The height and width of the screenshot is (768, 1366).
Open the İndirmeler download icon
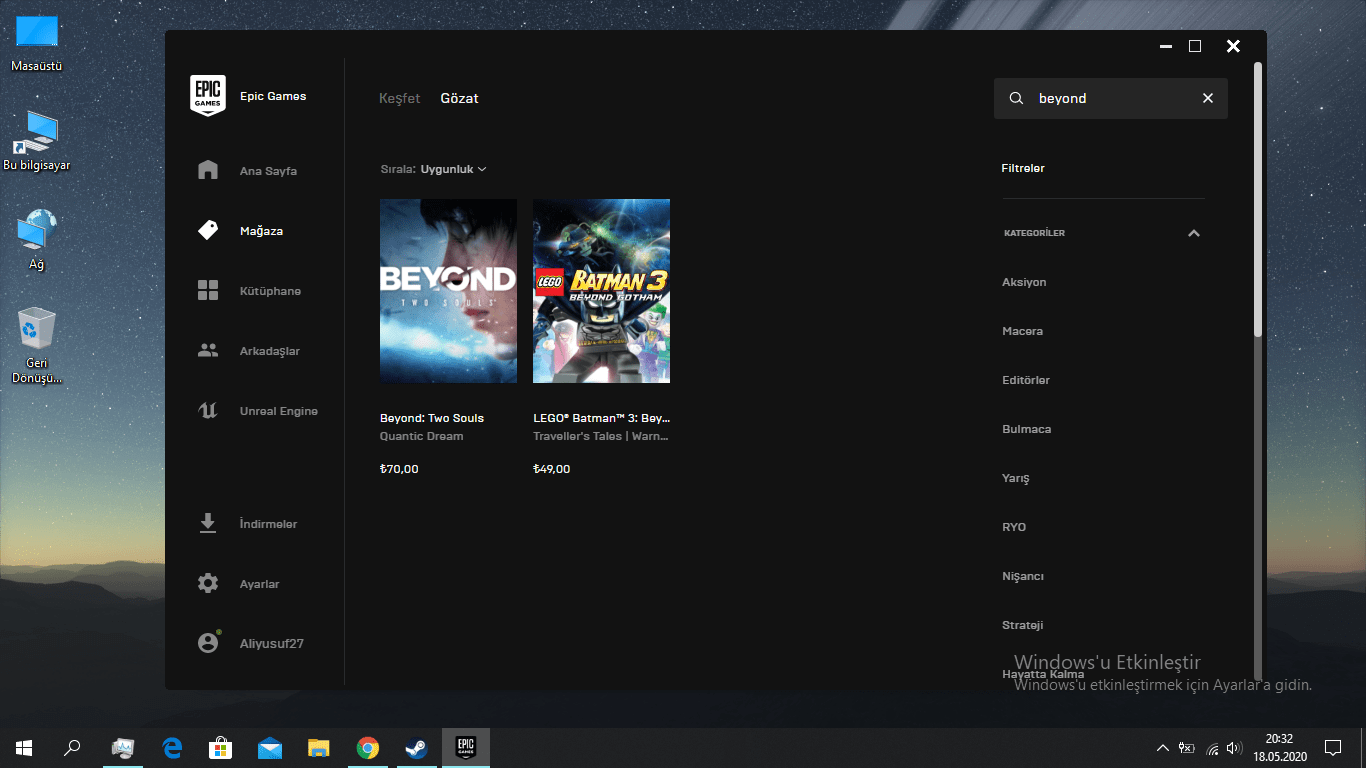208,523
